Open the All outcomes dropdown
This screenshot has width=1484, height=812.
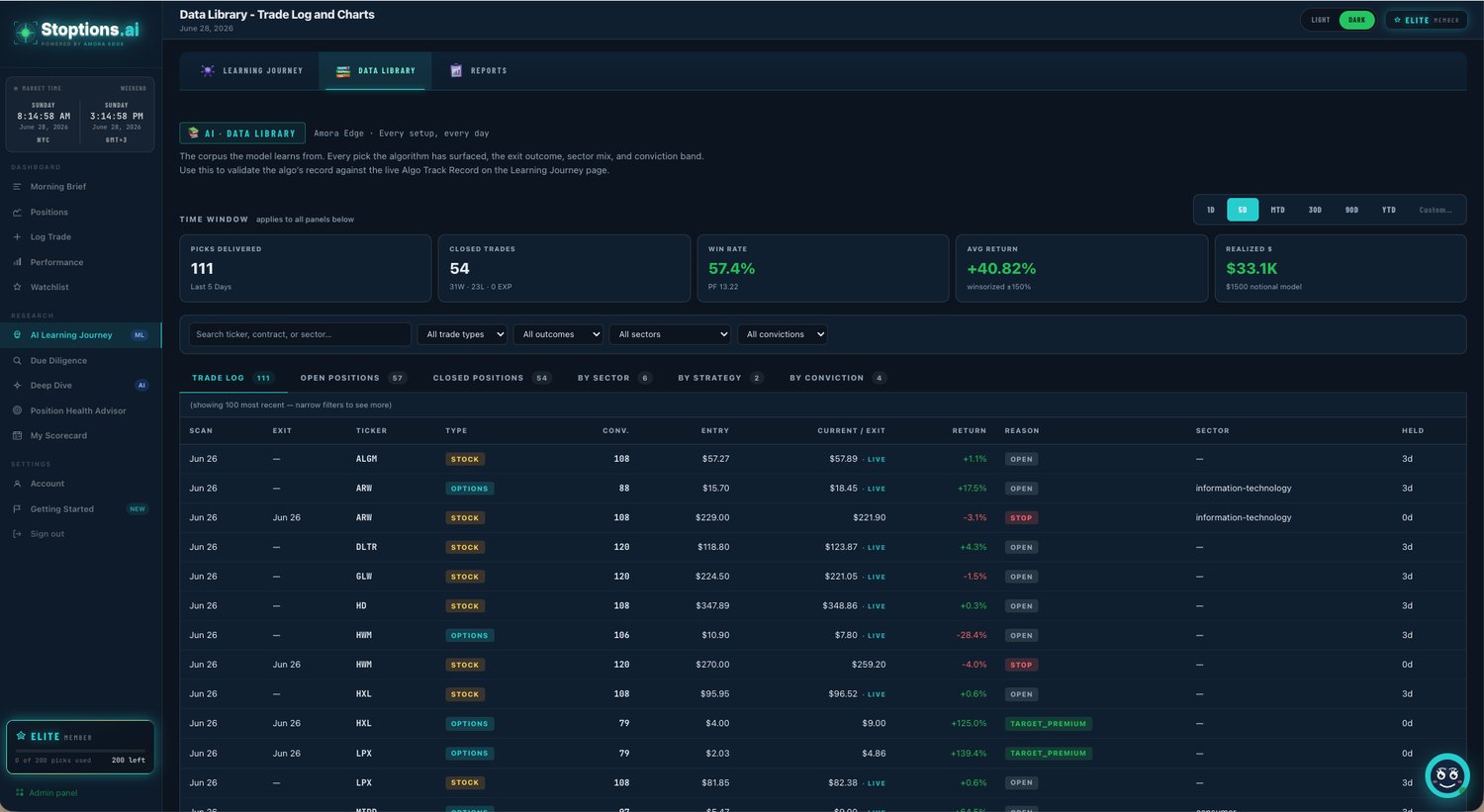pos(558,334)
